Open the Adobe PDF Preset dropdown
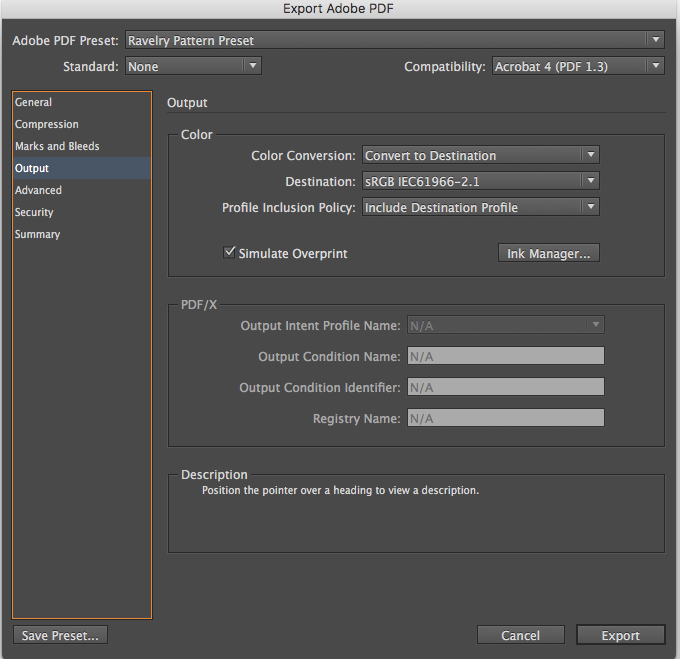Image resolution: width=680 pixels, height=659 pixels. [x=395, y=40]
